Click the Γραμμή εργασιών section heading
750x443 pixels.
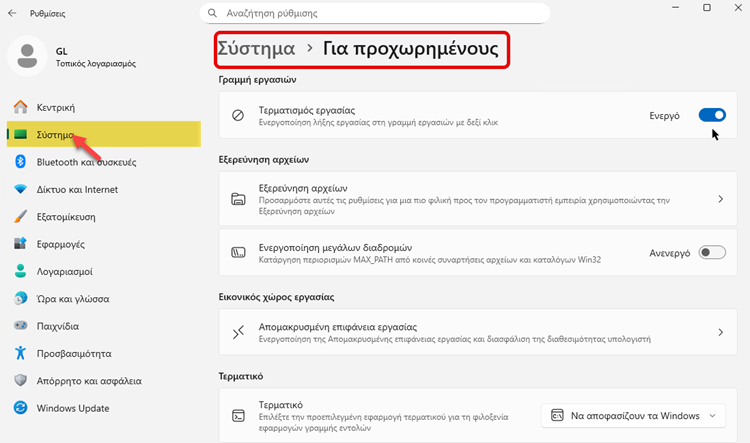[x=257, y=79]
